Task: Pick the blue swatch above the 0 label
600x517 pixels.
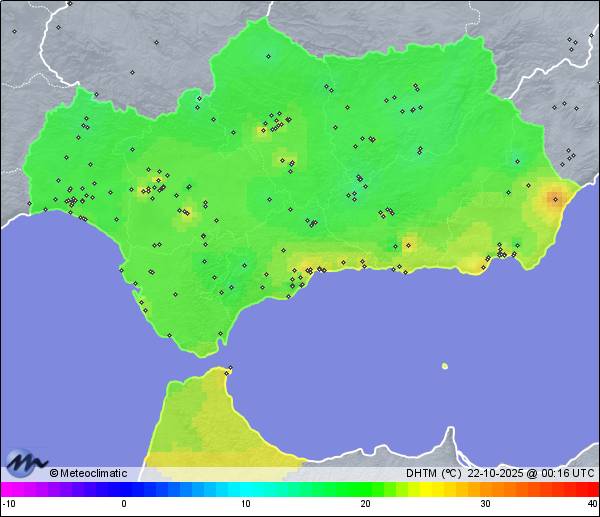Action: pos(124,489)
